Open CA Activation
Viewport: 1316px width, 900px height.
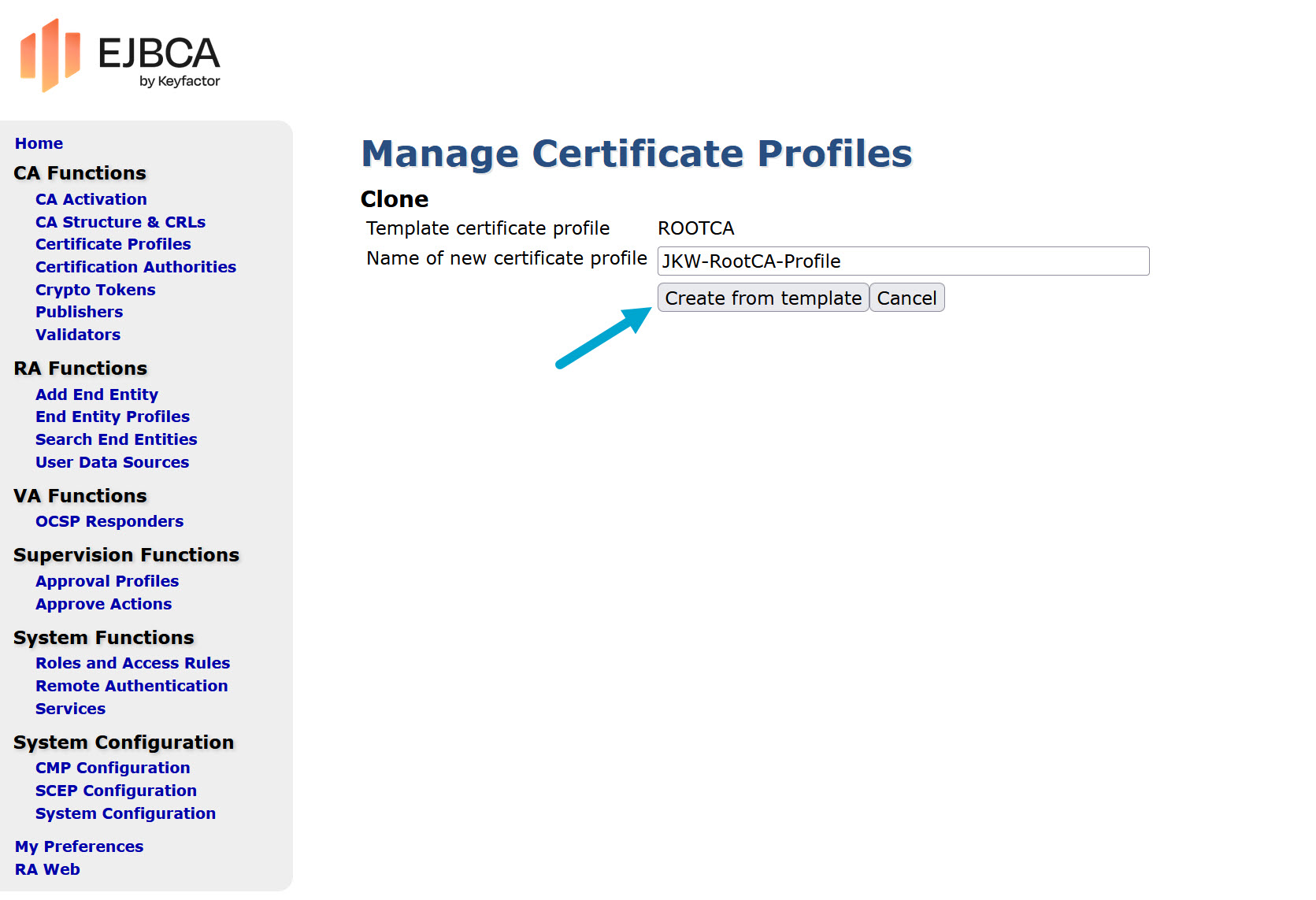[x=91, y=199]
